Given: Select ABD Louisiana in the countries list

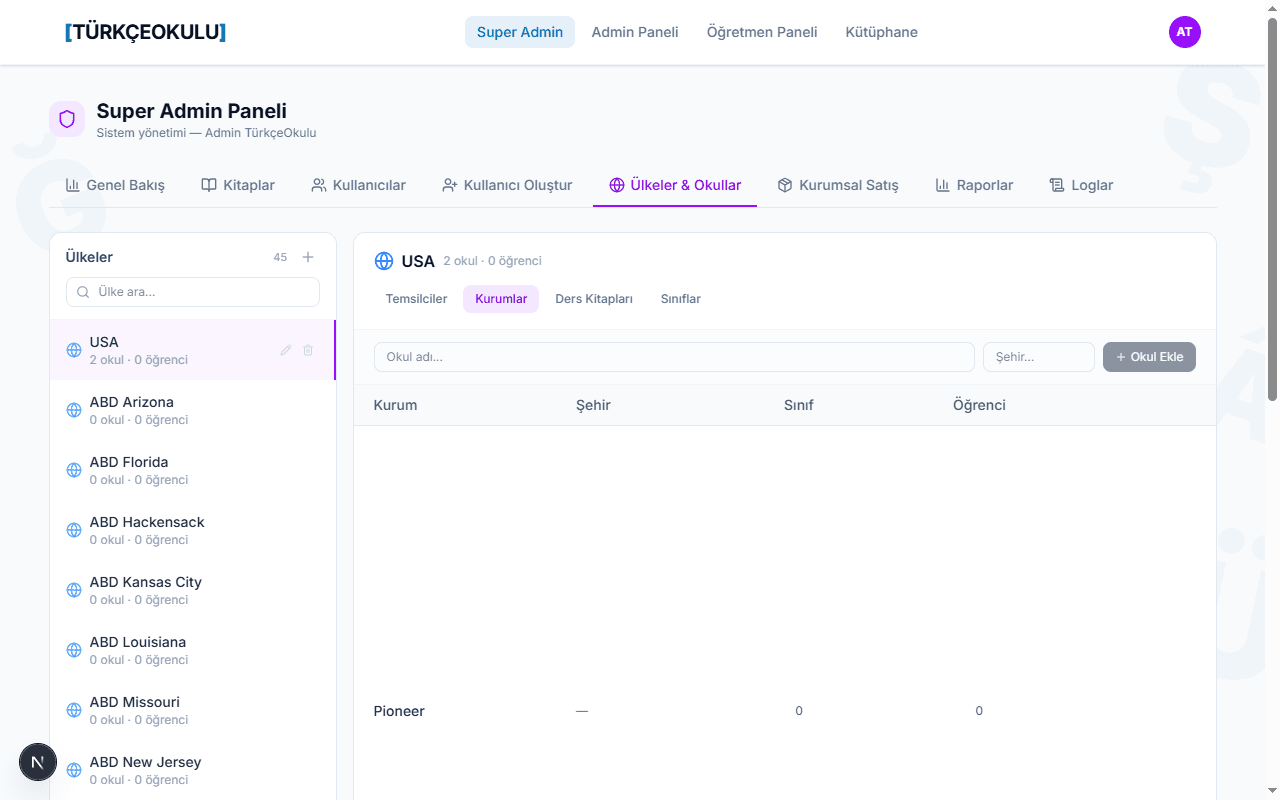Looking at the screenshot, I should coord(193,650).
